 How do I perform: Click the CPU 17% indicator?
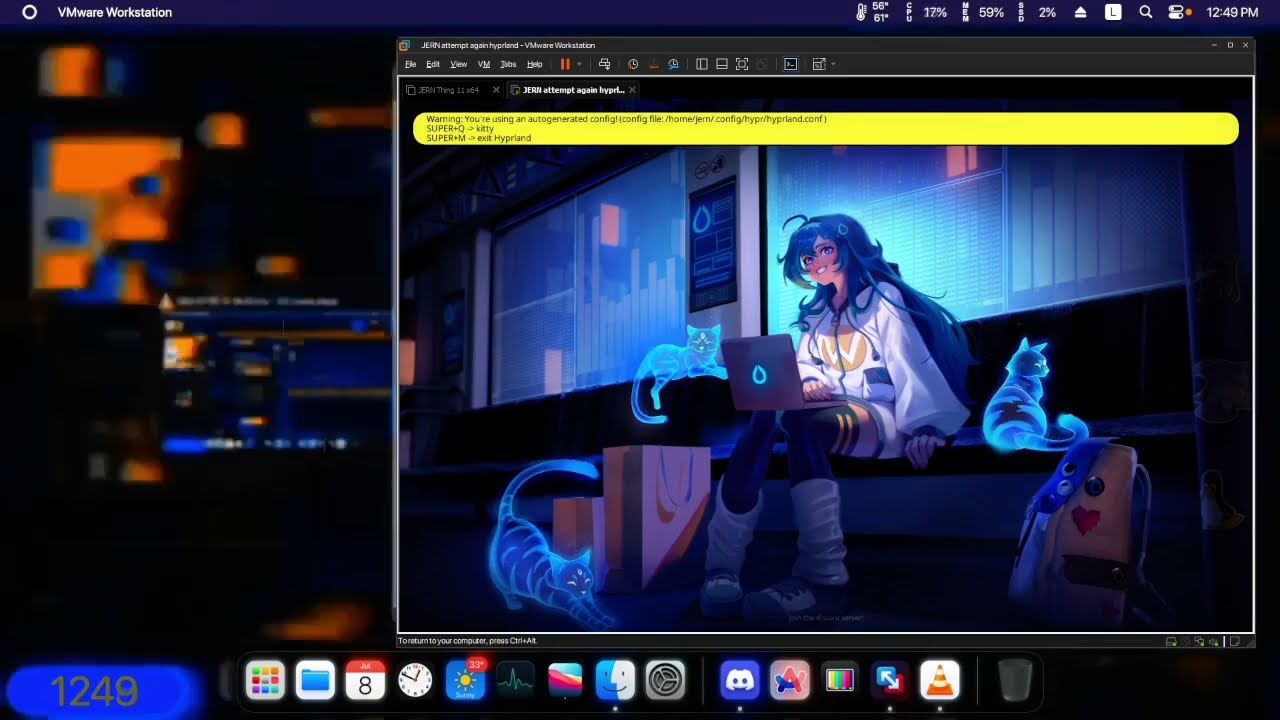pyautogui.click(x=927, y=12)
